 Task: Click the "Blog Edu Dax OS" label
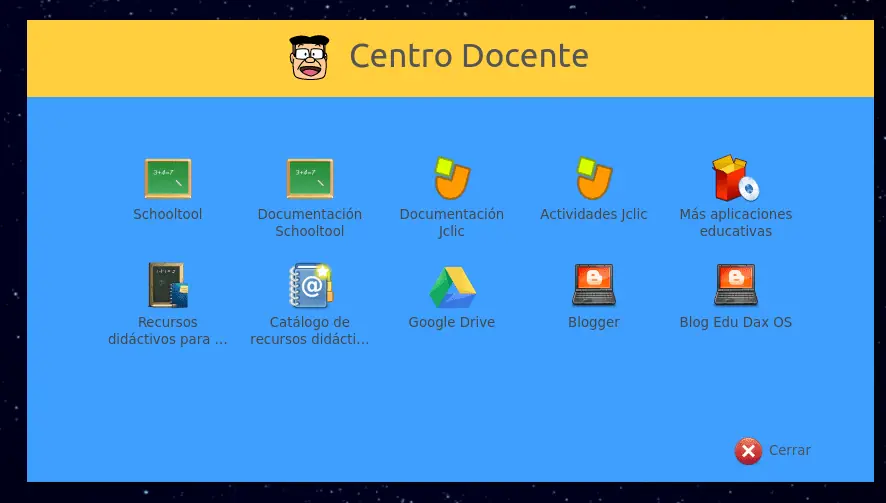(736, 322)
